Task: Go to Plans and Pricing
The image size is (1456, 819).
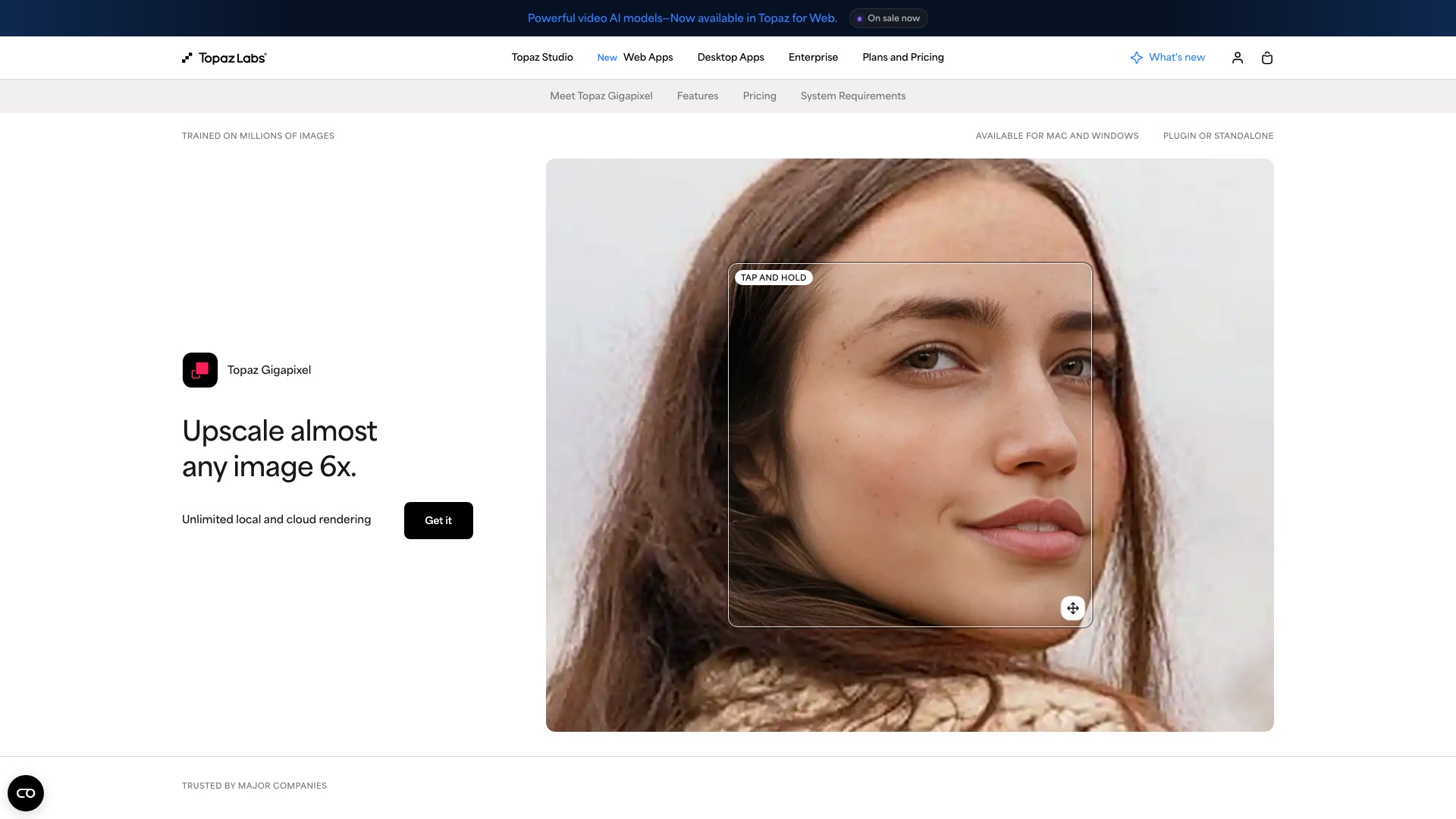Action: point(903,58)
